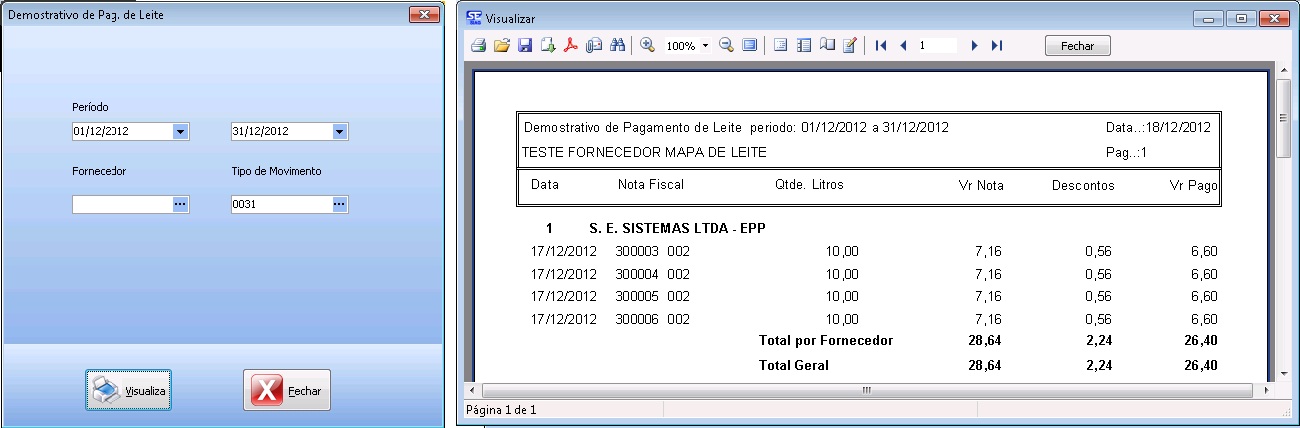1300x428 pixels.
Task: Click the Tipo de Movimento field 0031
Action: pos(280,204)
